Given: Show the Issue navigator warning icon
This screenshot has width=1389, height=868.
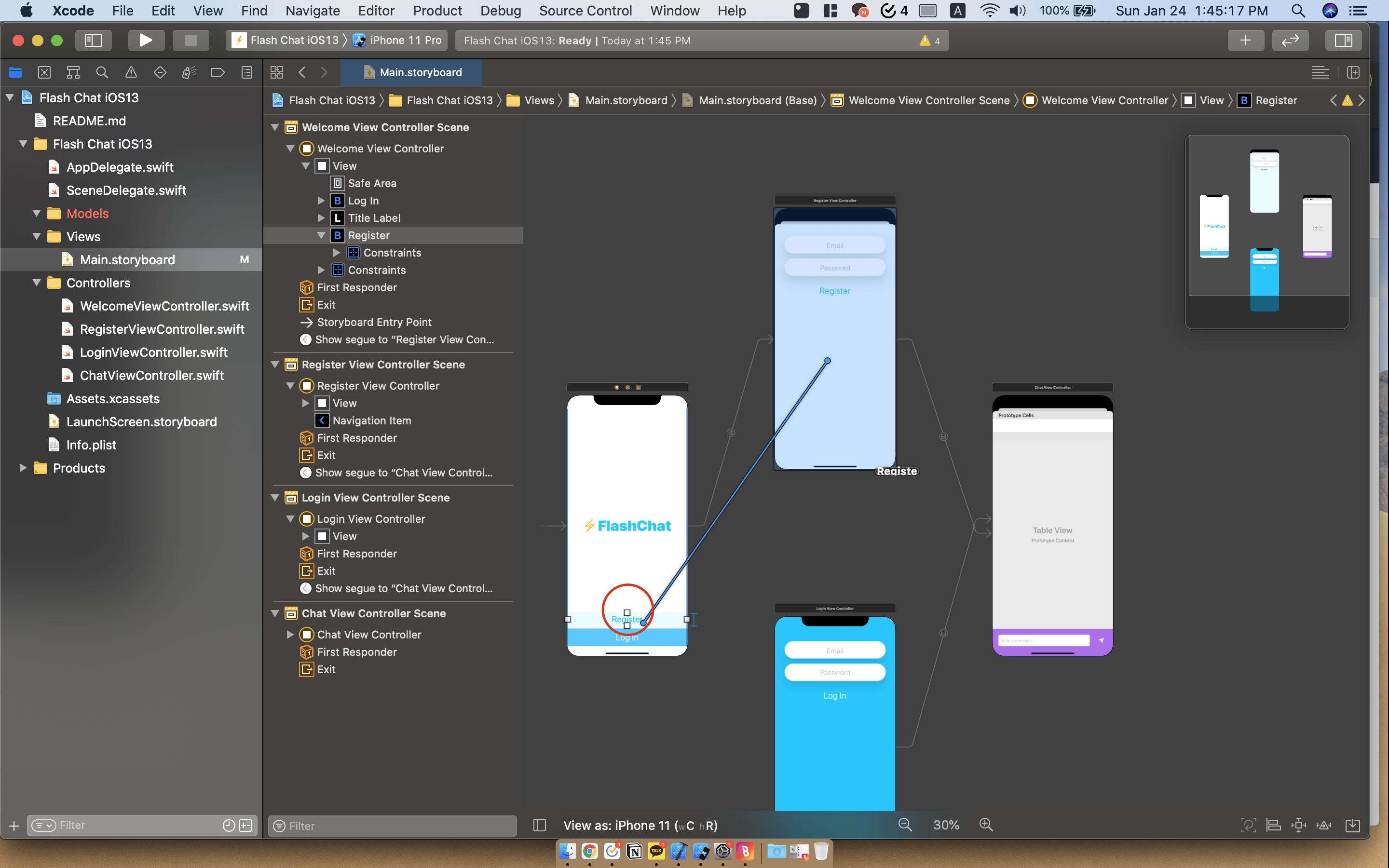Looking at the screenshot, I should tap(131, 72).
